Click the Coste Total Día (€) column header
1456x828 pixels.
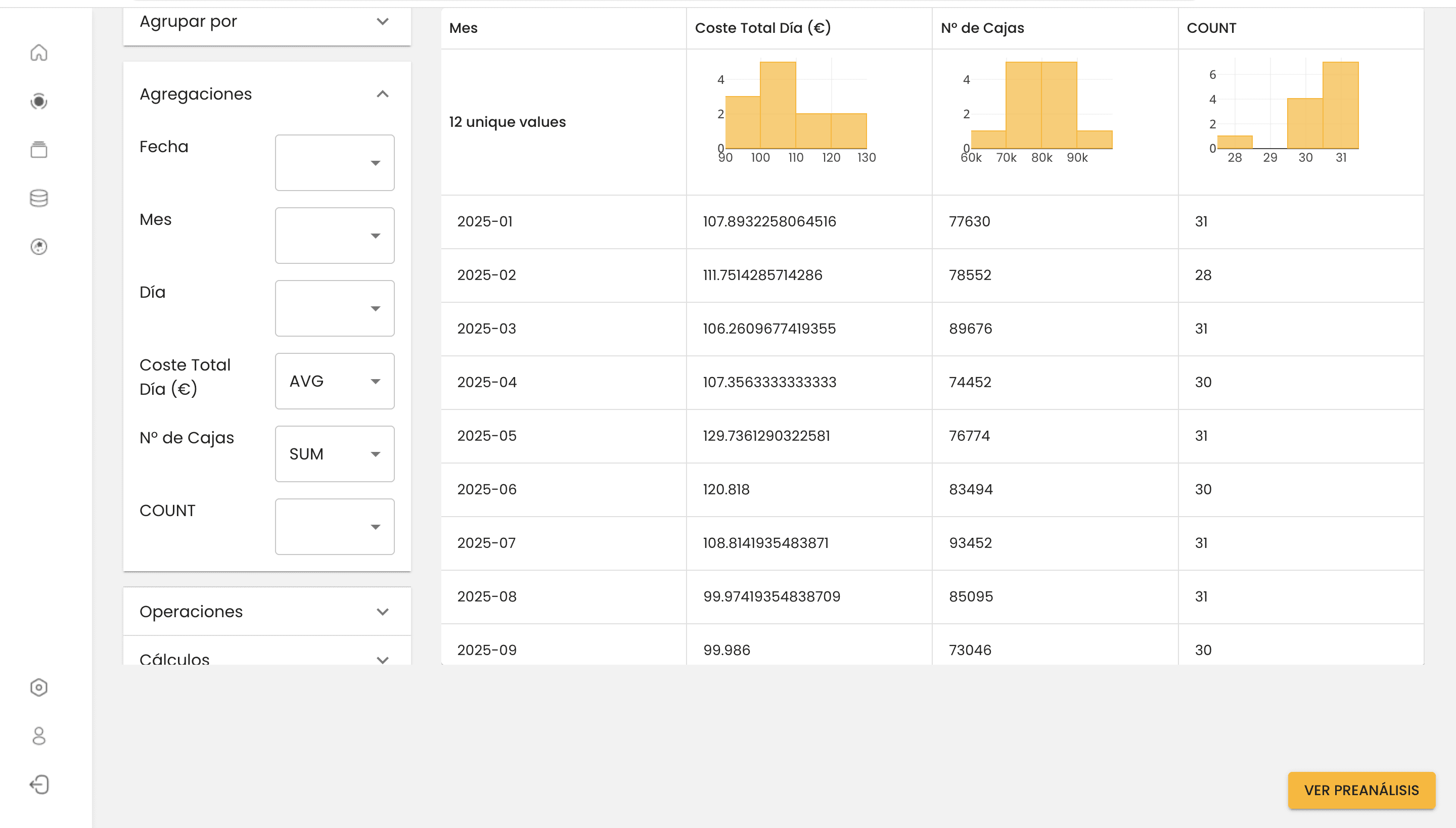pos(763,28)
